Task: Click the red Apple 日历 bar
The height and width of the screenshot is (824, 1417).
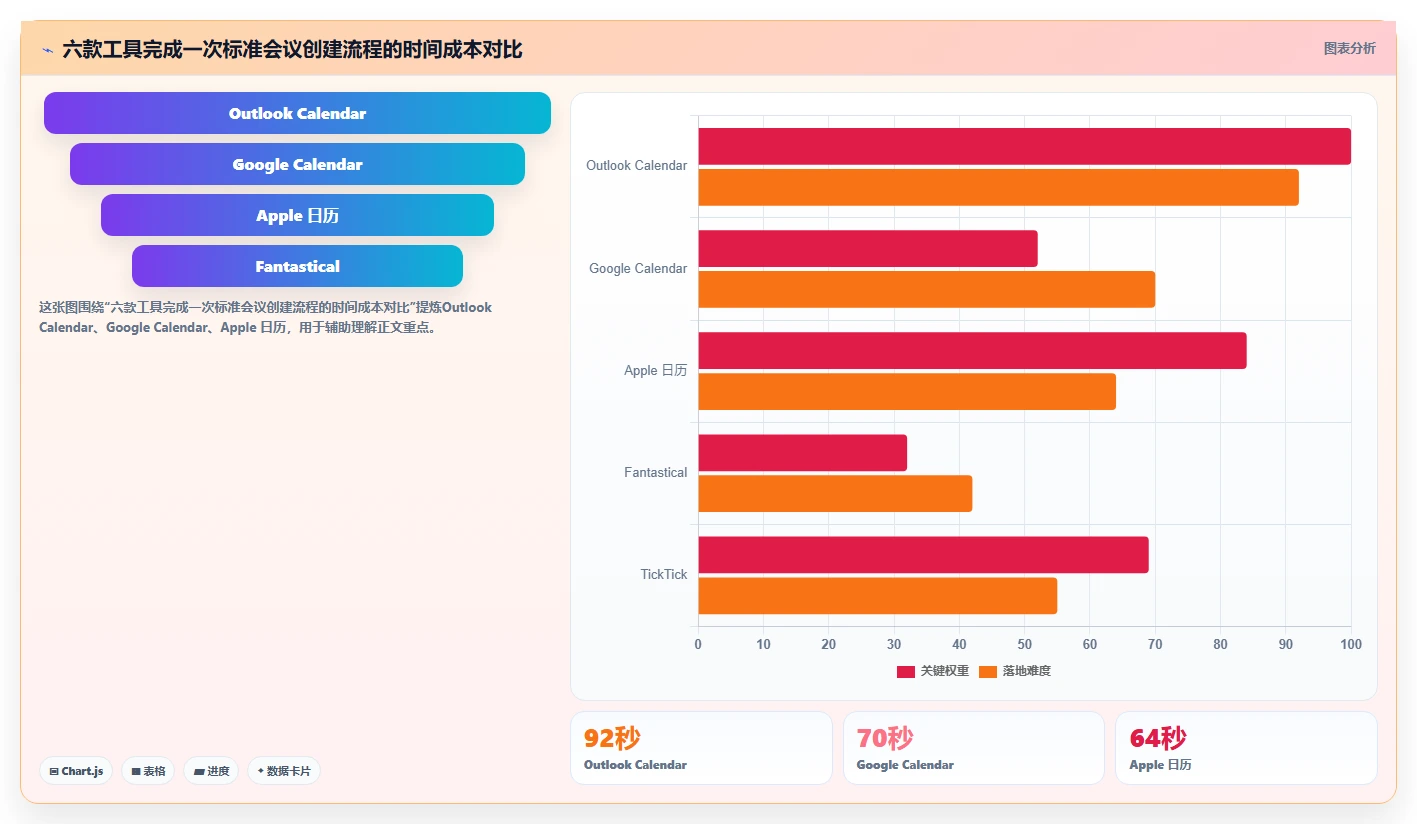Action: click(972, 350)
